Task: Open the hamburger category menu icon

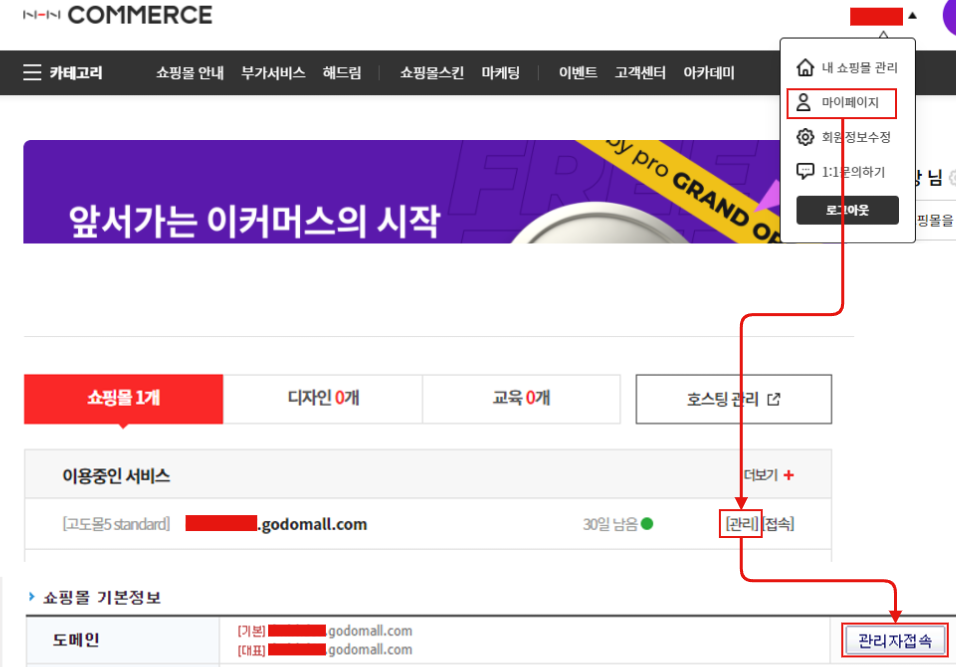Action: point(32,73)
